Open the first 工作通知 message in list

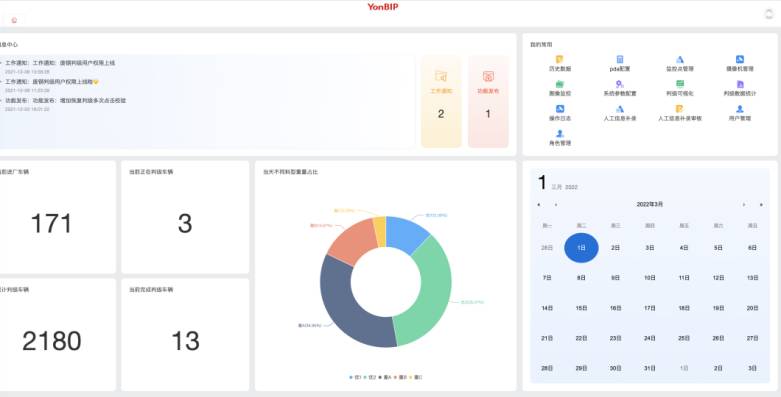click(x=60, y=63)
